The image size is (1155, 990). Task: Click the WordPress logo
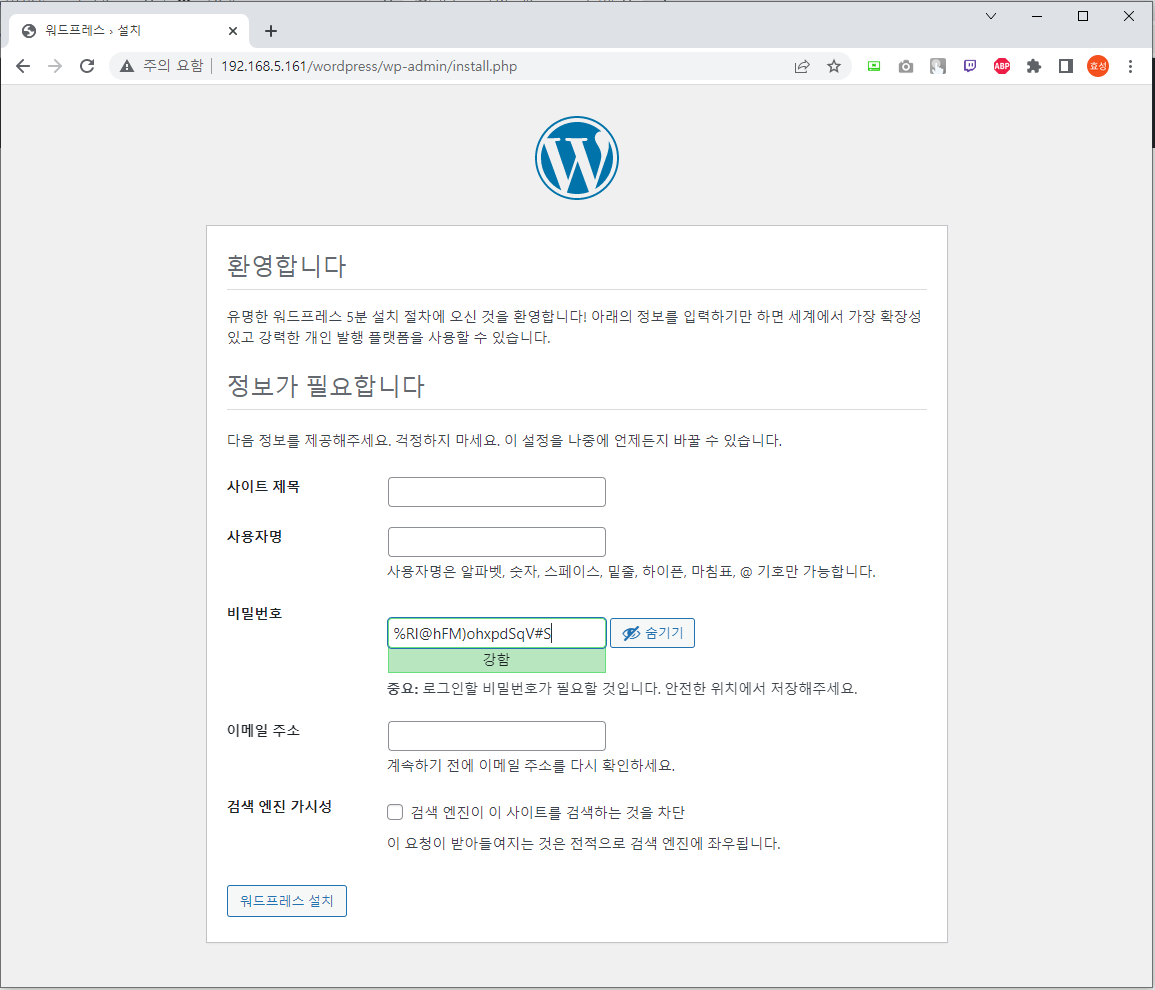point(577,158)
